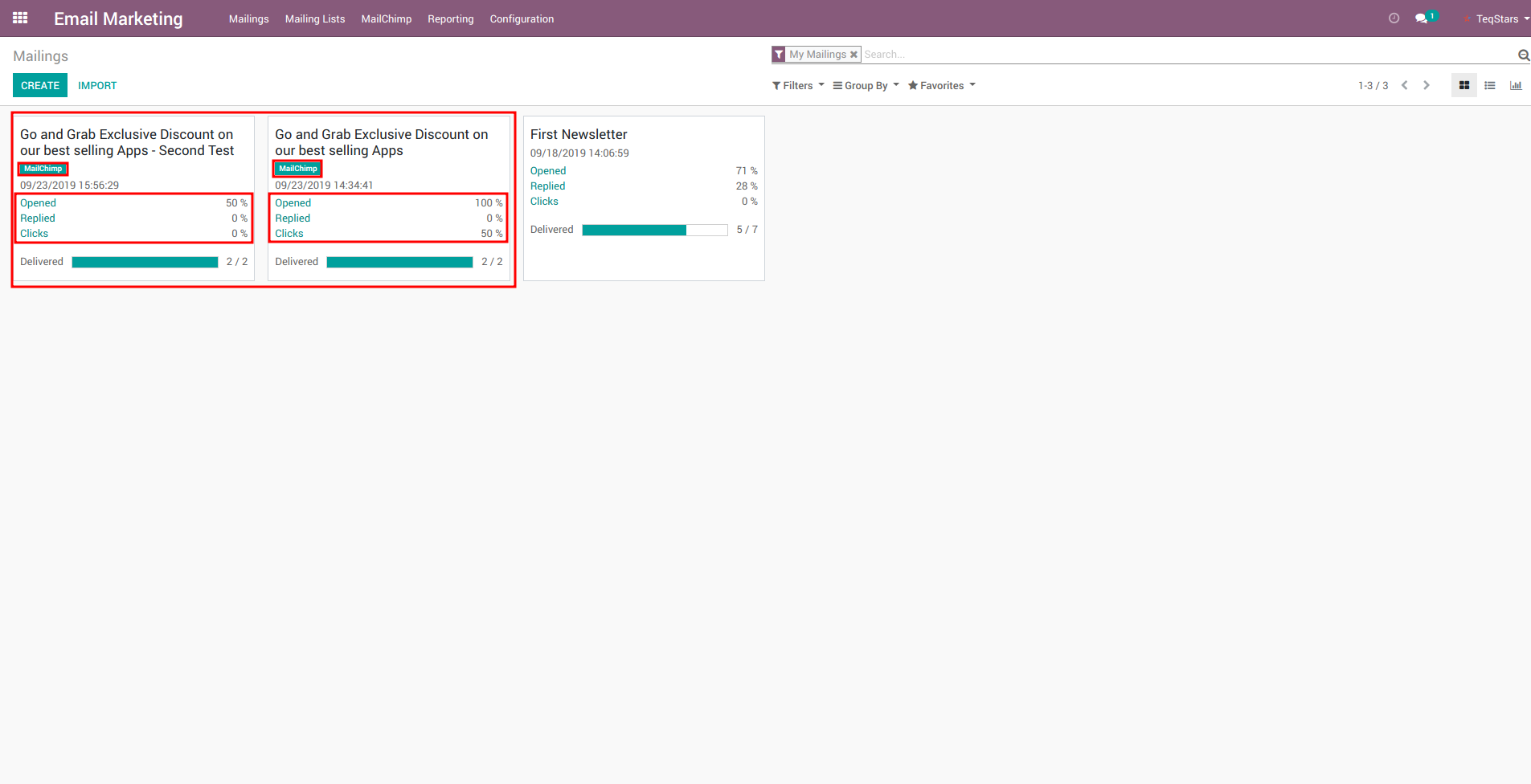Switch to graph view
1531x784 pixels.
(1516, 85)
